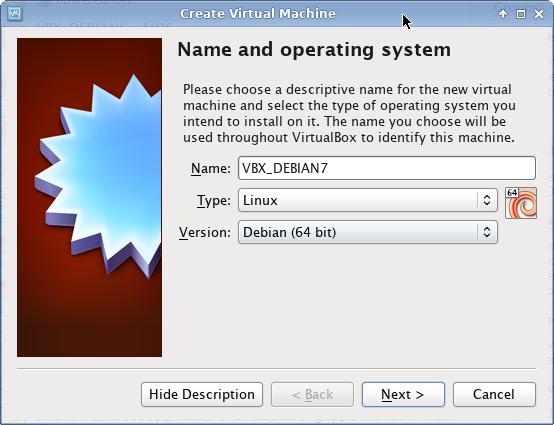554x425 pixels.
Task: Click the disabled Back button
Action: [312, 394]
